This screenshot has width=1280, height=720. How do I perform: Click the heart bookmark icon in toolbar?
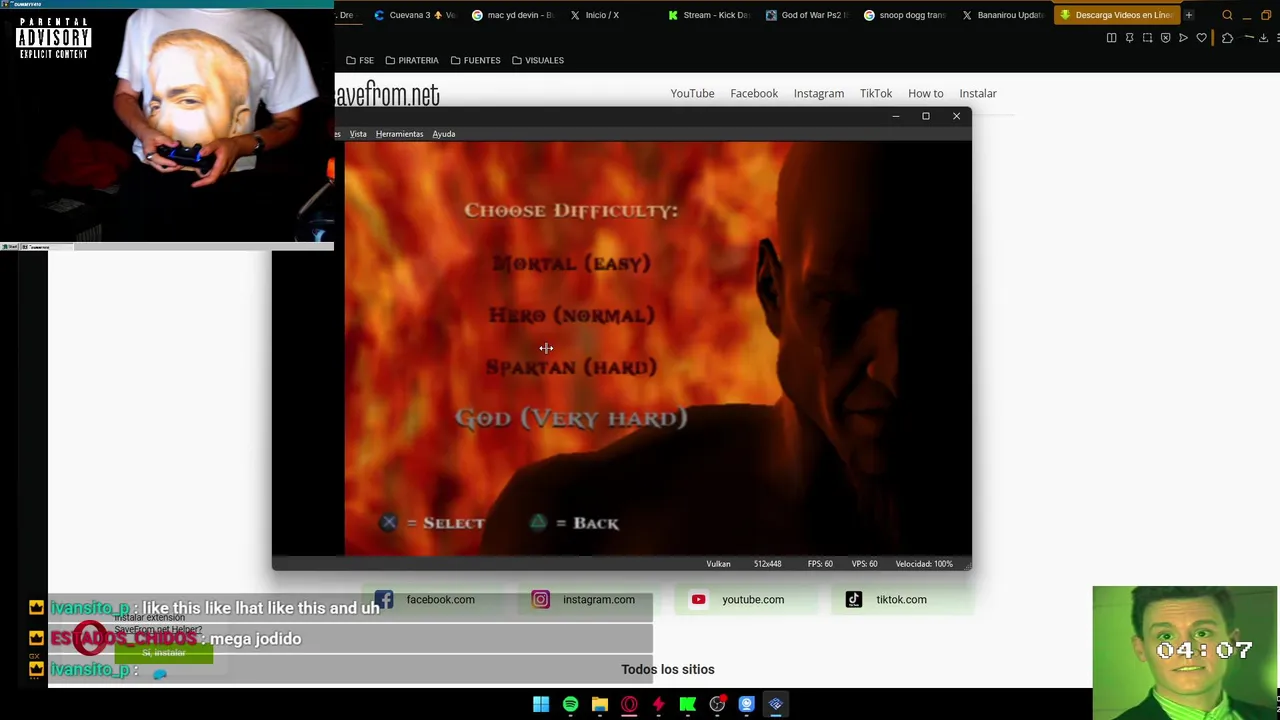click(1202, 38)
